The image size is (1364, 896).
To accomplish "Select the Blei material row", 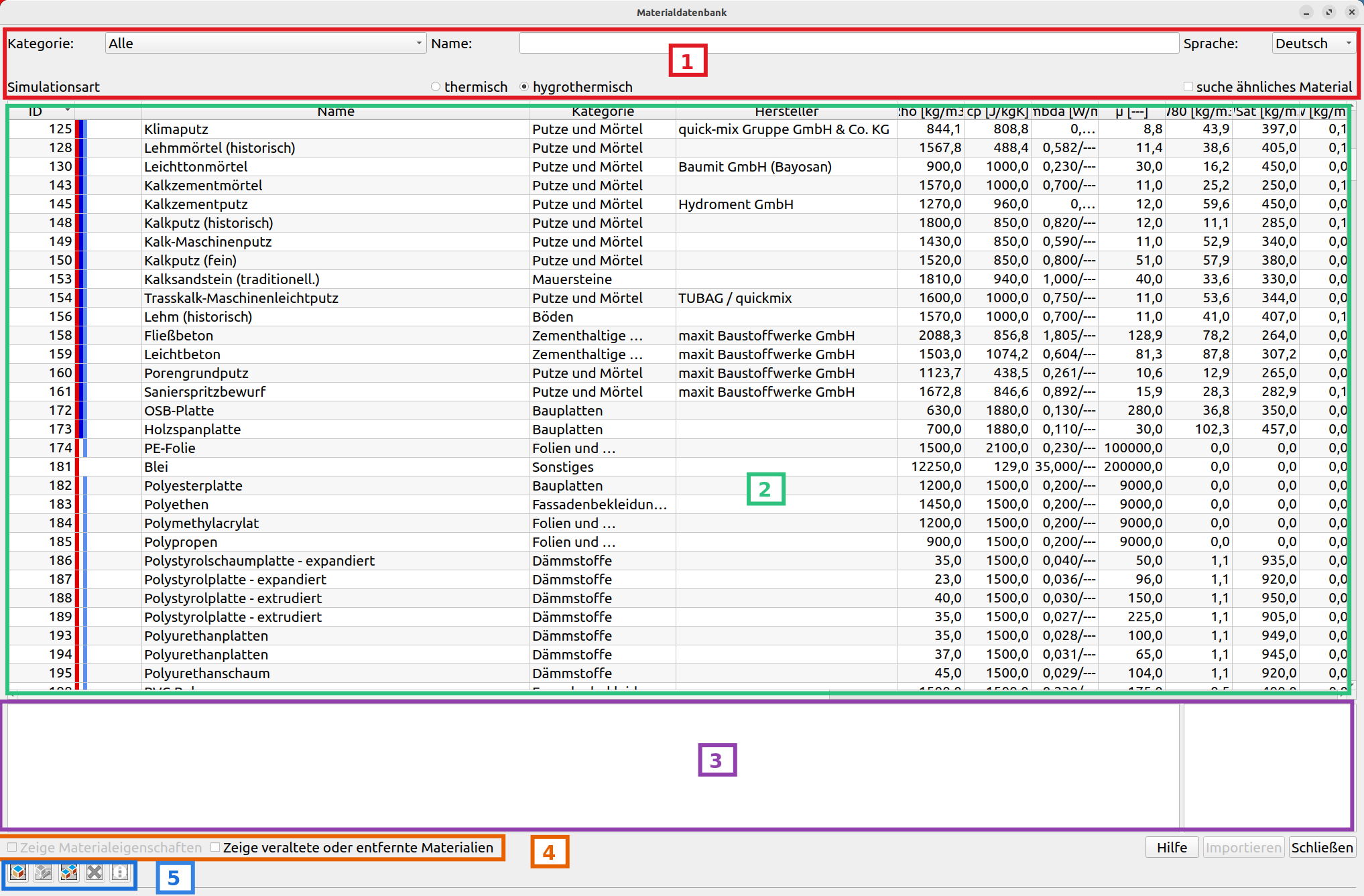I will point(678,467).
